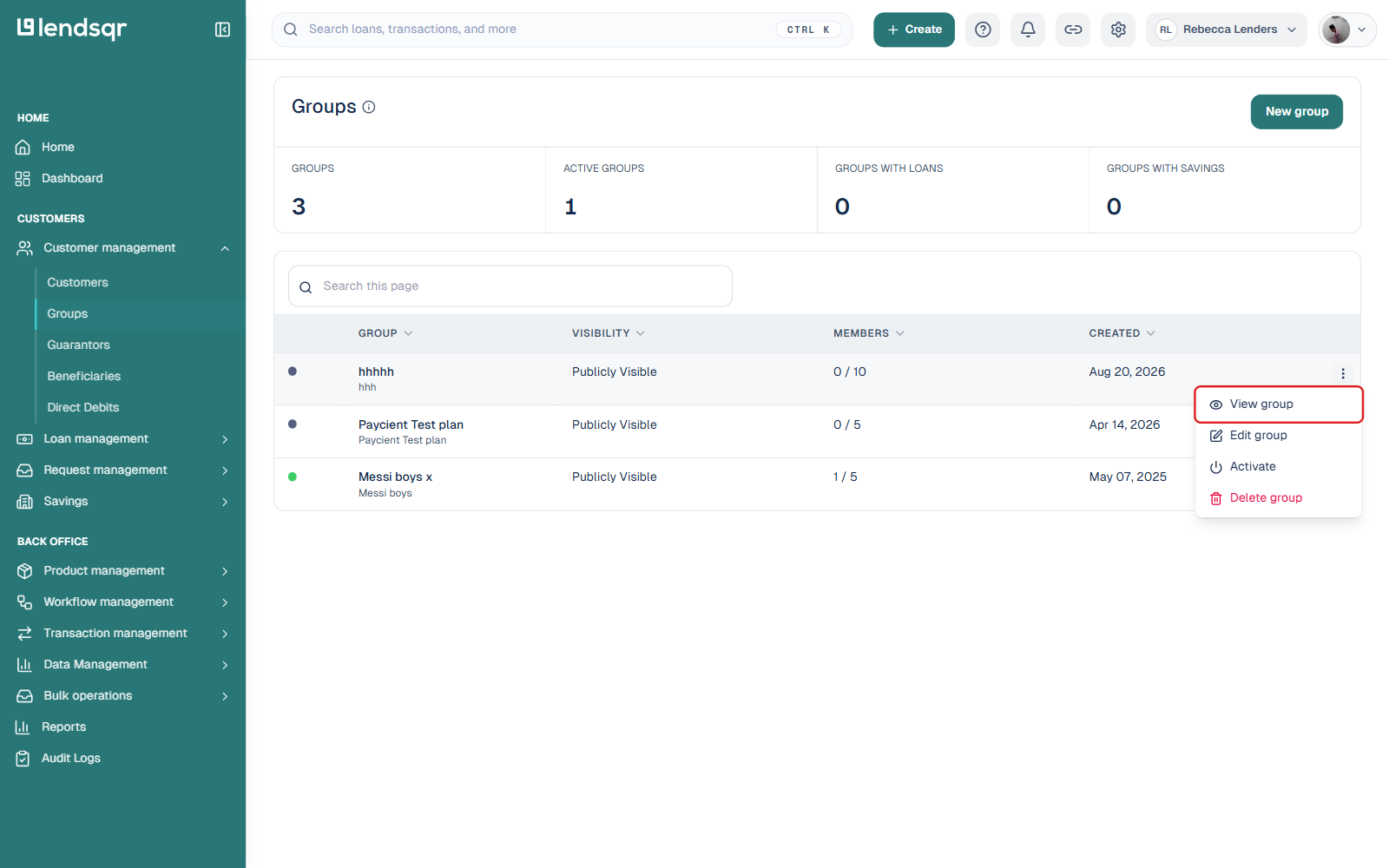The image size is (1389, 868).
Task: Open Customers in the sidebar submenu
Action: pyautogui.click(x=77, y=283)
